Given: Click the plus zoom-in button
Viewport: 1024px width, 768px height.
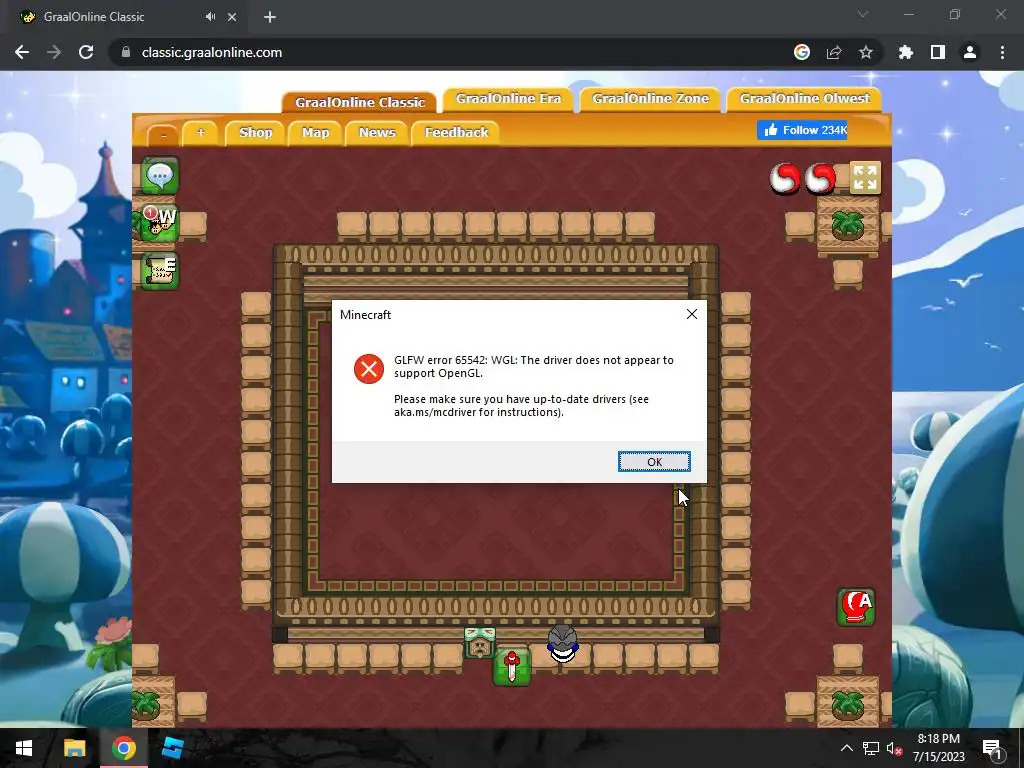Looking at the screenshot, I should (200, 133).
